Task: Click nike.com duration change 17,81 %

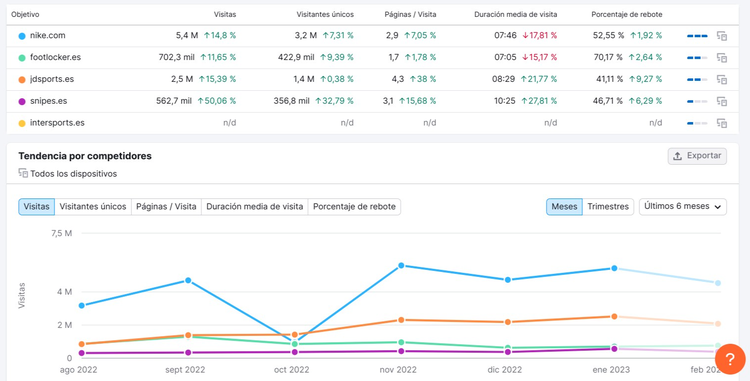Action: pyautogui.click(x=540, y=35)
